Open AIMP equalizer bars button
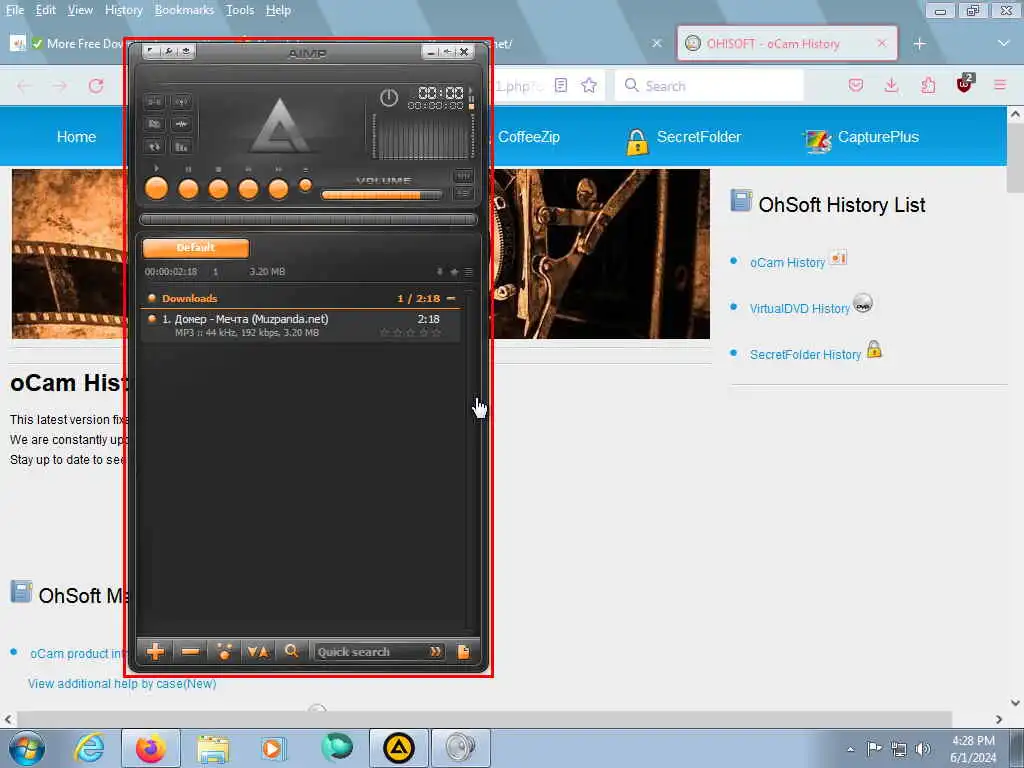This screenshot has height=768, width=1024. tap(182, 147)
